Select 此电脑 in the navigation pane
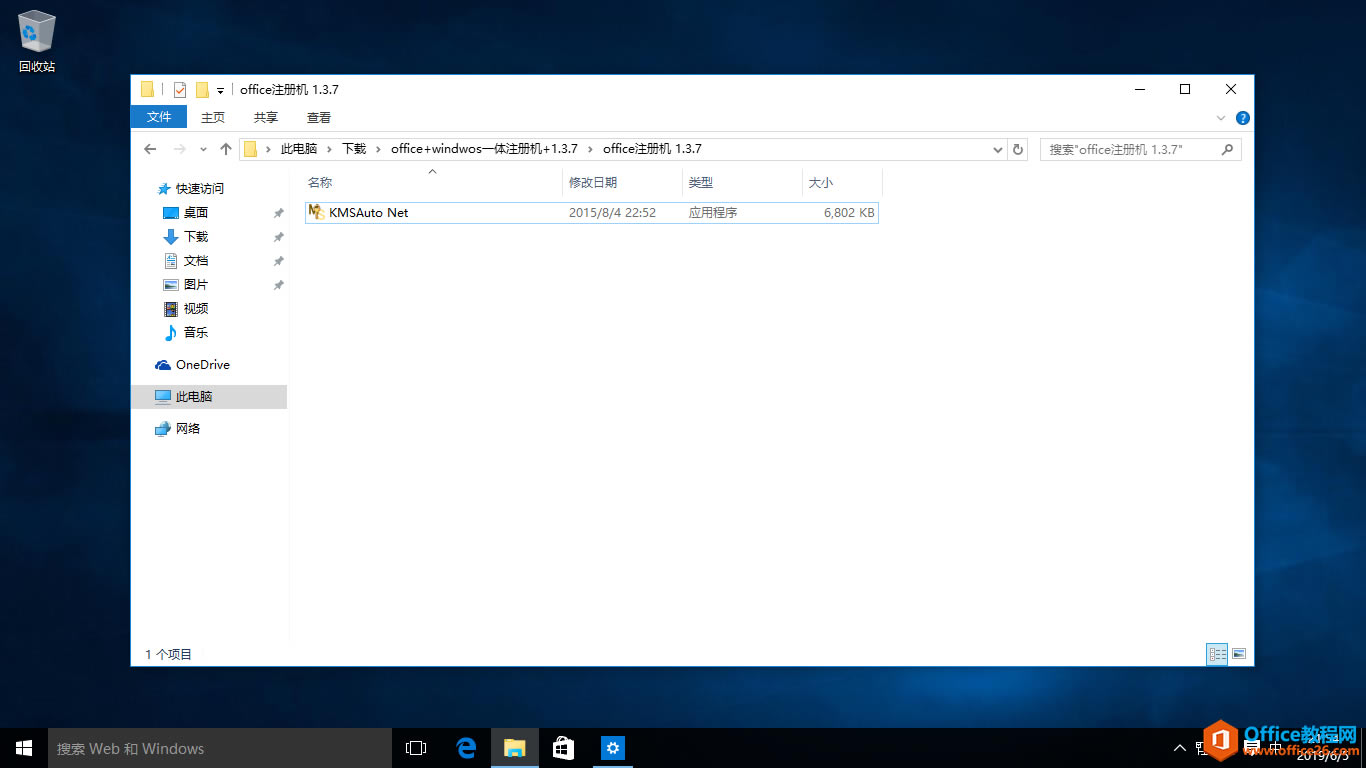This screenshot has width=1366, height=768. click(x=209, y=397)
